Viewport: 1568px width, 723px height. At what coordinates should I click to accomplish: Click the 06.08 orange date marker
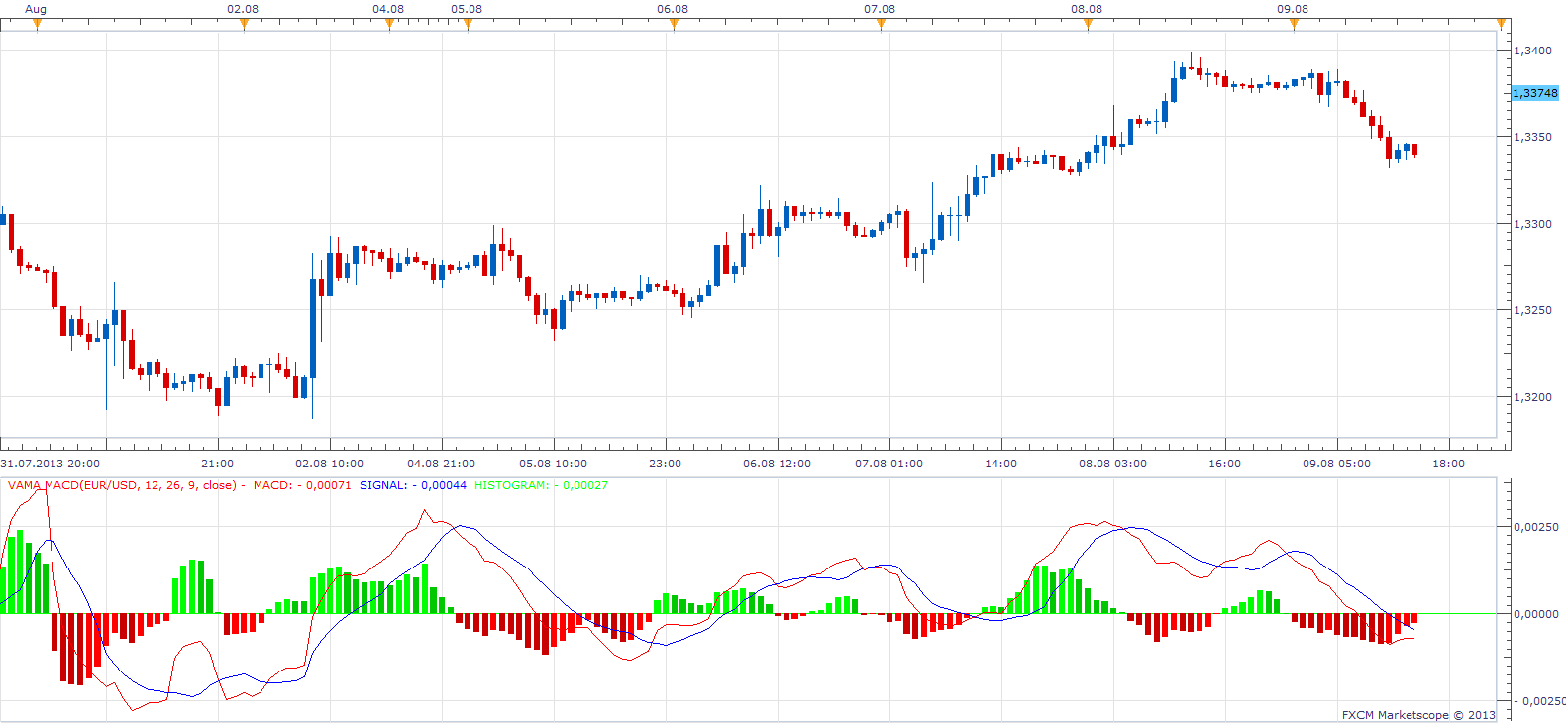tap(674, 25)
